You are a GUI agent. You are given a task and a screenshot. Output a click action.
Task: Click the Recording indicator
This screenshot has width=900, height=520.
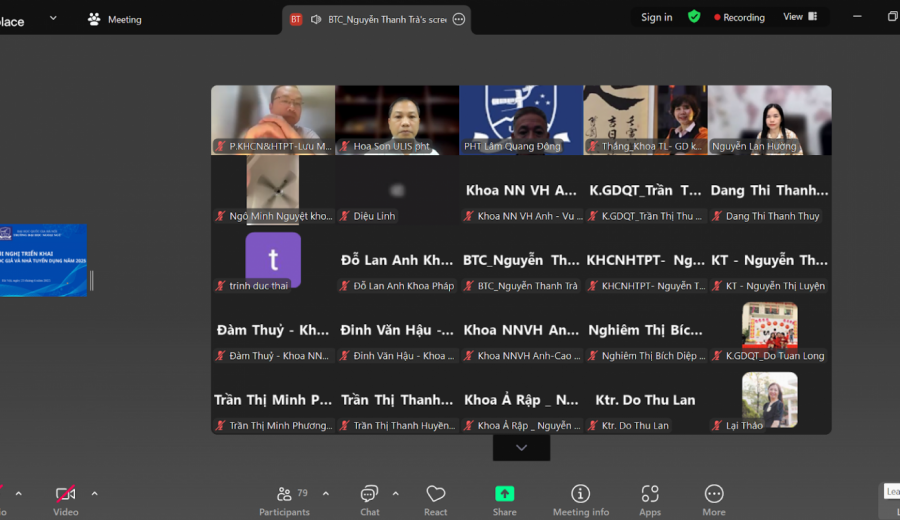point(739,17)
